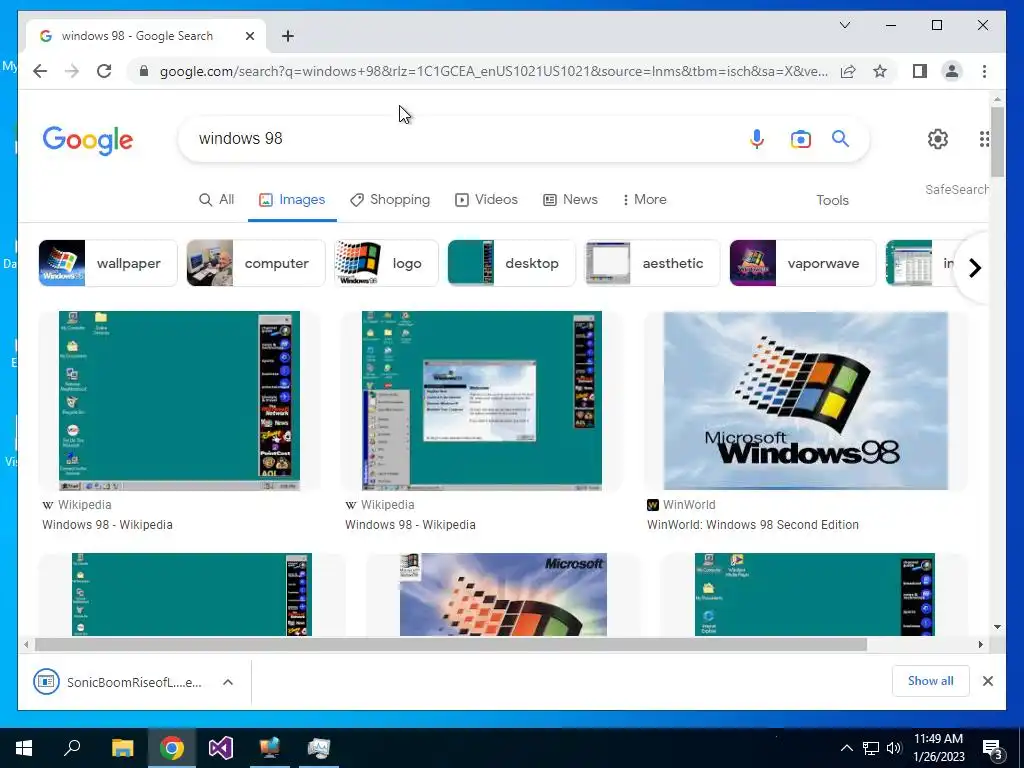1024x768 pixels.
Task: Bookmark this tab with the star icon
Action: coord(880,71)
